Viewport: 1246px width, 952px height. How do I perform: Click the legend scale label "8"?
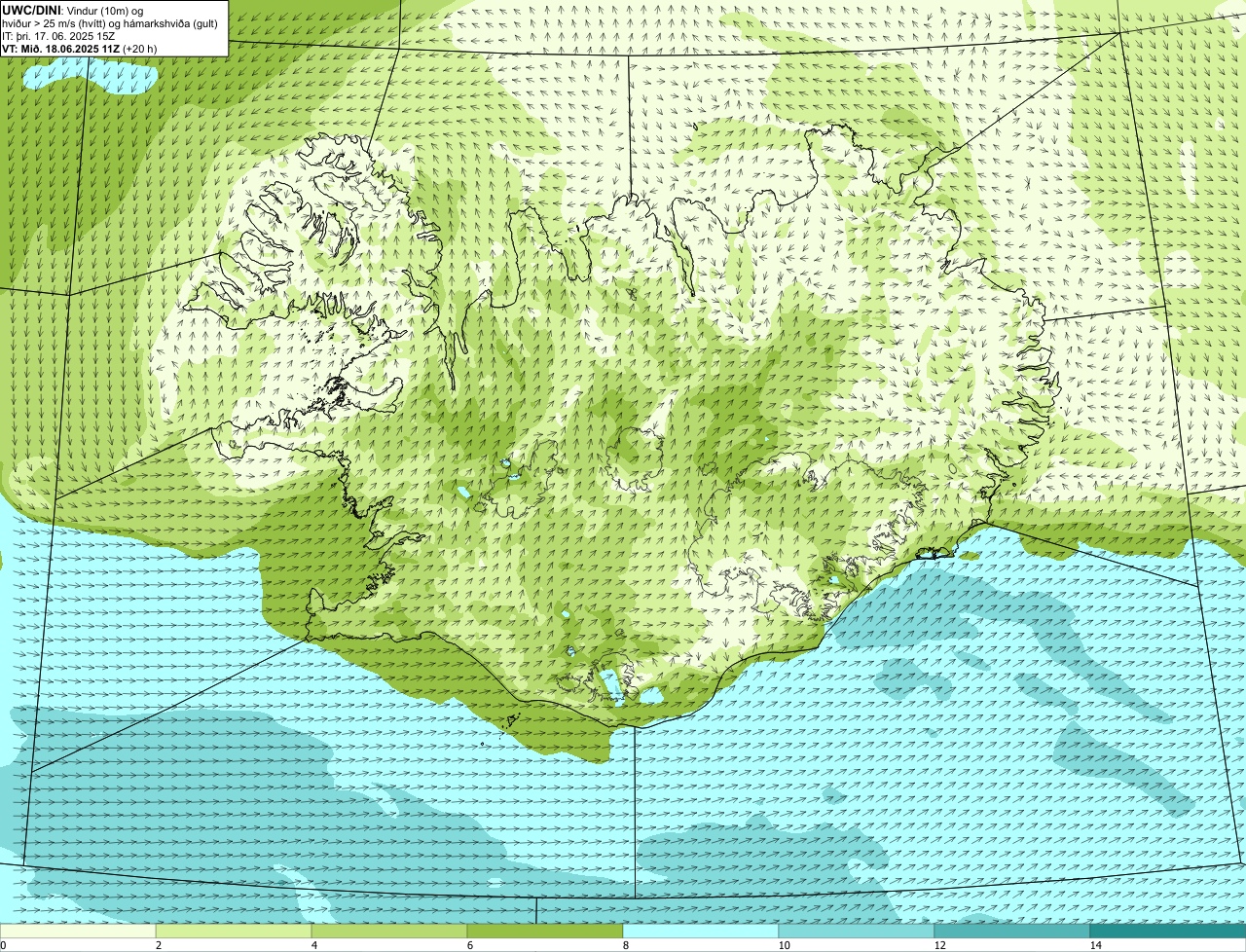coord(625,945)
